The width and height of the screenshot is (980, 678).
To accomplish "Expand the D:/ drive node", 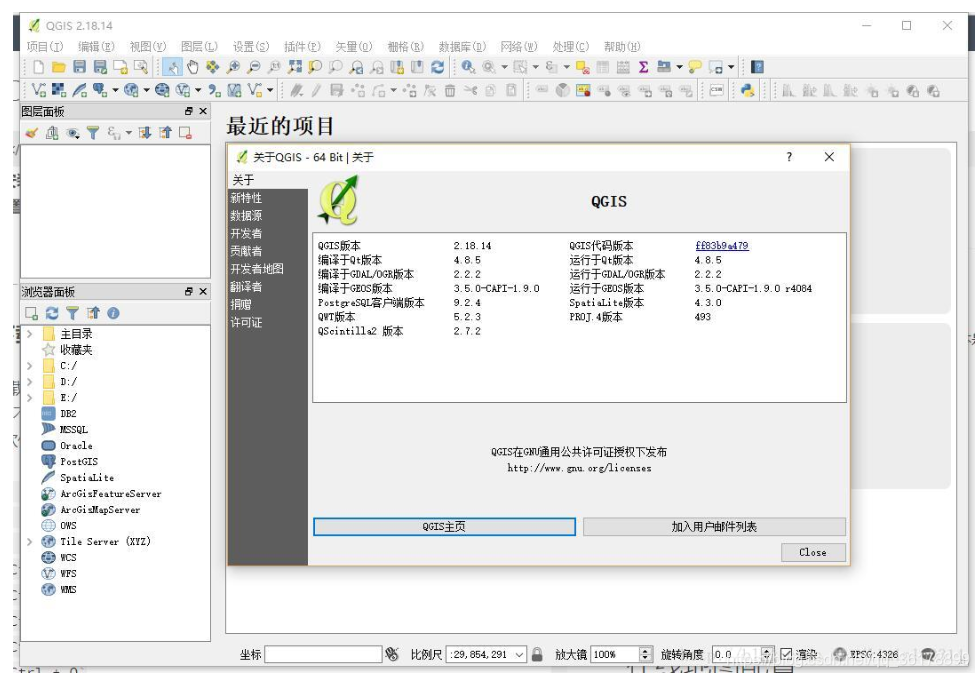I will pos(29,381).
